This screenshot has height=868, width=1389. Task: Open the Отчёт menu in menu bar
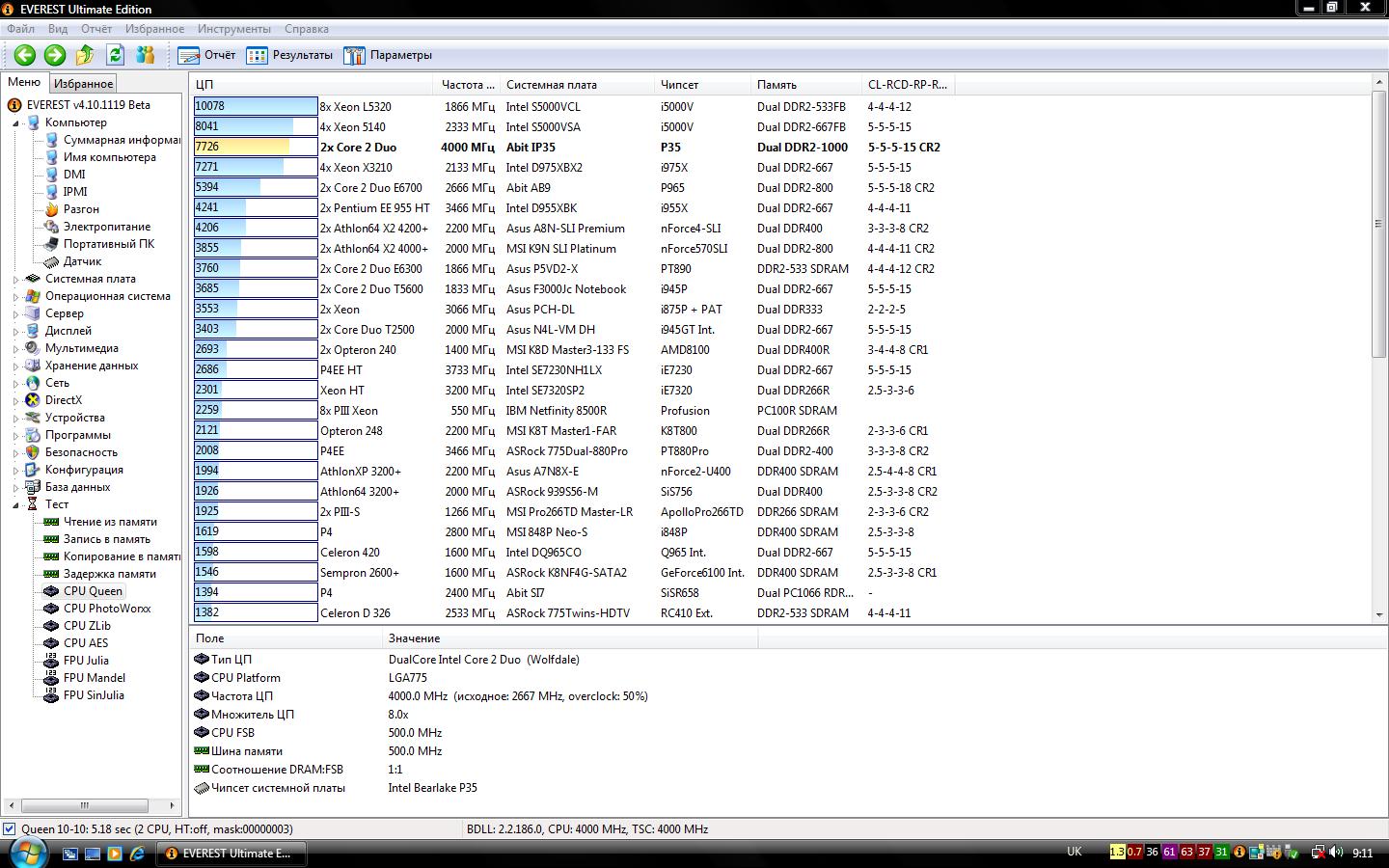96,29
